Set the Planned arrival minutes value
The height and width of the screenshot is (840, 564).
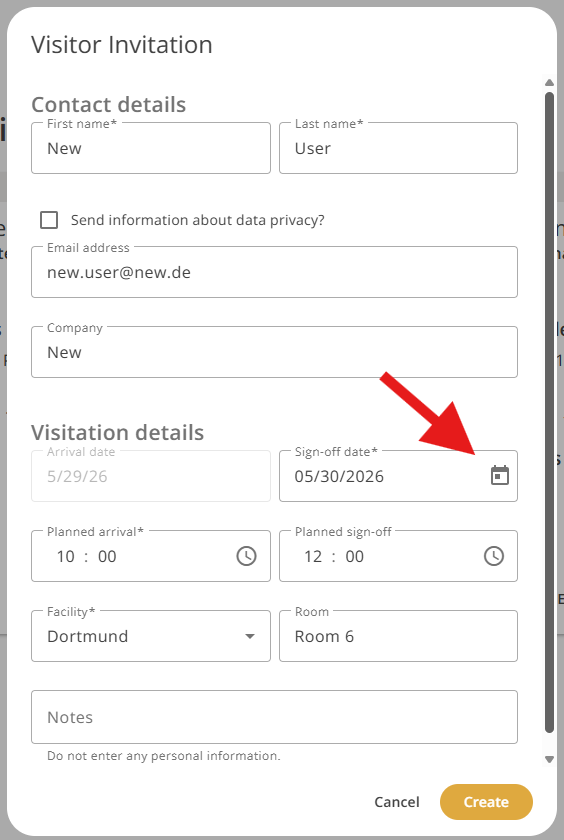(x=107, y=557)
